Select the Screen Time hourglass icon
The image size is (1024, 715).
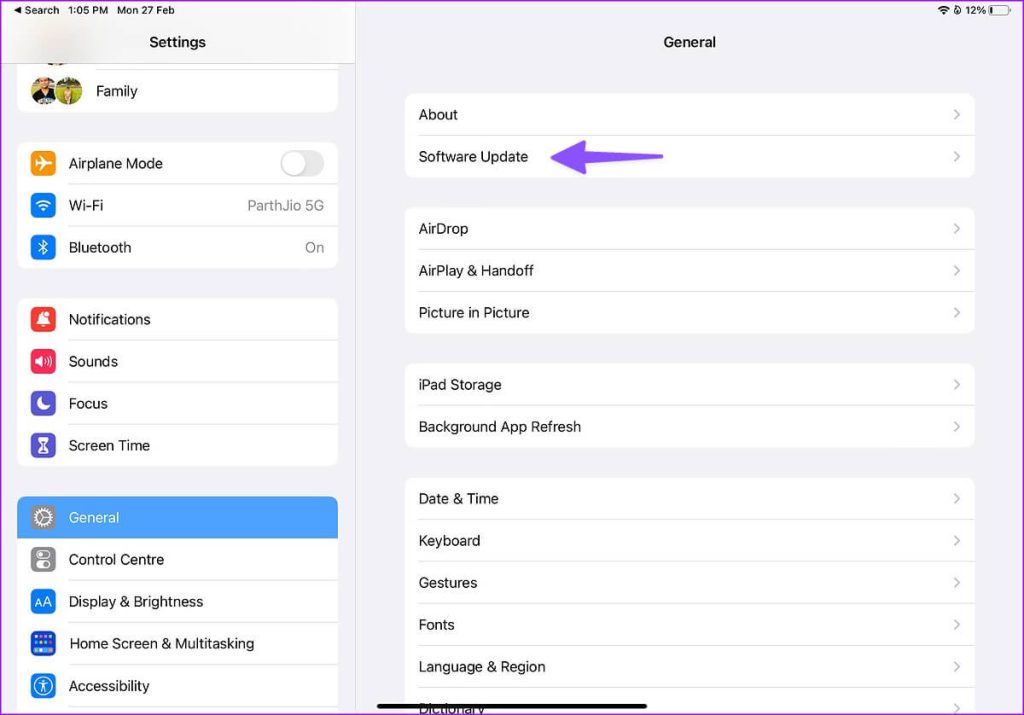pos(42,445)
